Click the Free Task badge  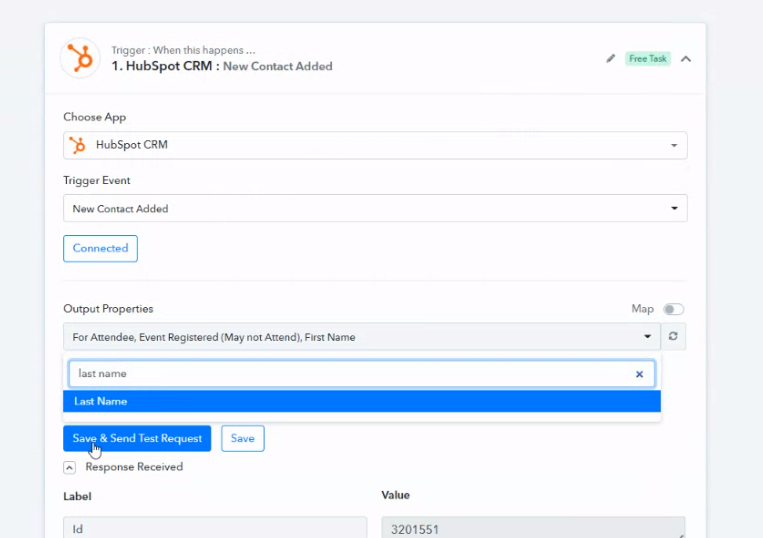(648, 58)
